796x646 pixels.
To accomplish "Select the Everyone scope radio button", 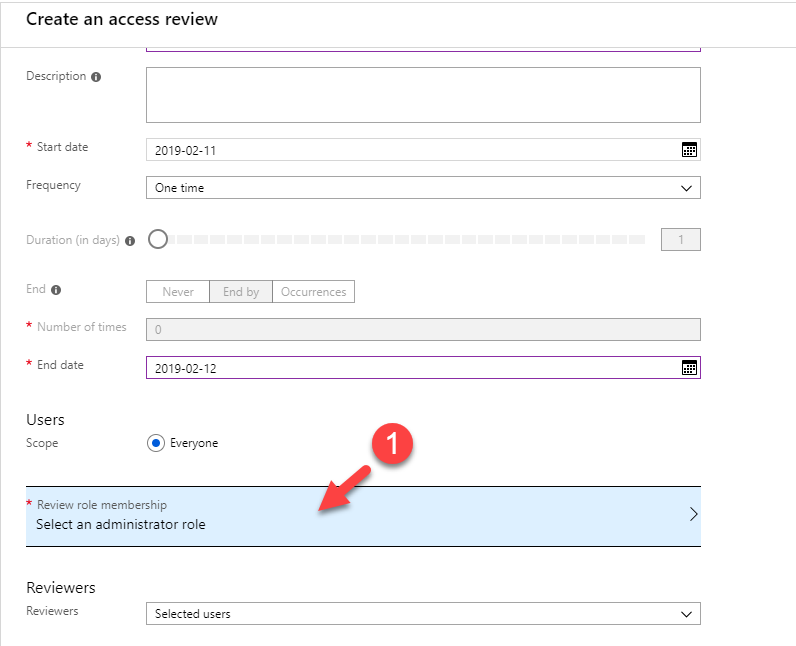I will point(156,443).
